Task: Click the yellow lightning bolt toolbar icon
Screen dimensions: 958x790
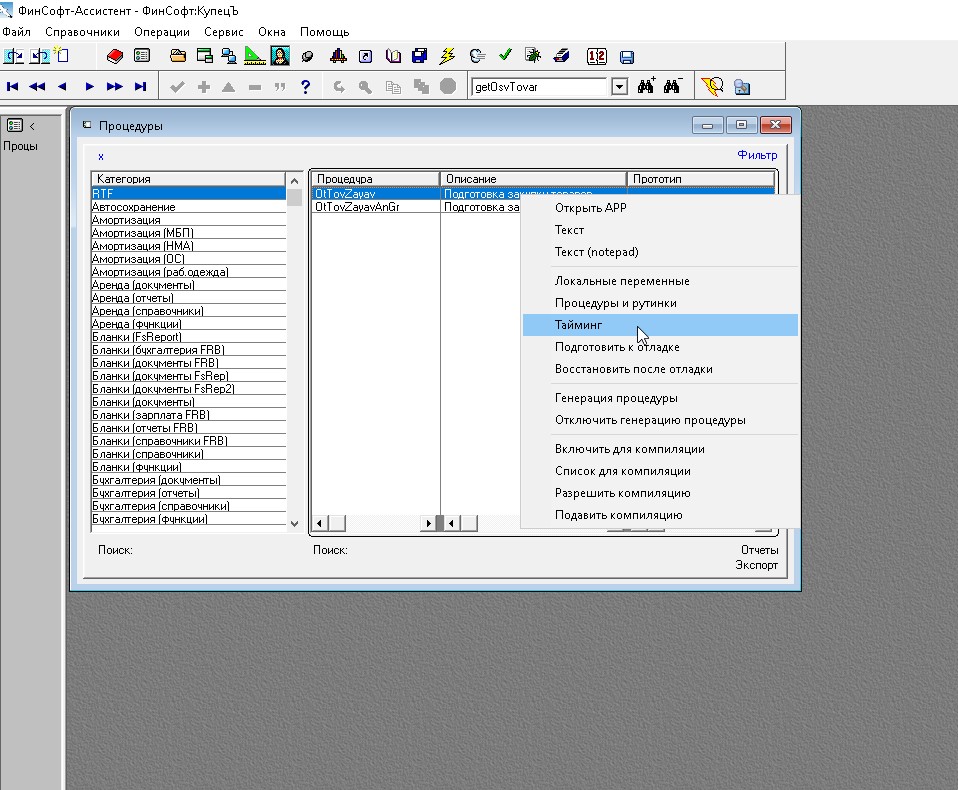Action: (448, 56)
